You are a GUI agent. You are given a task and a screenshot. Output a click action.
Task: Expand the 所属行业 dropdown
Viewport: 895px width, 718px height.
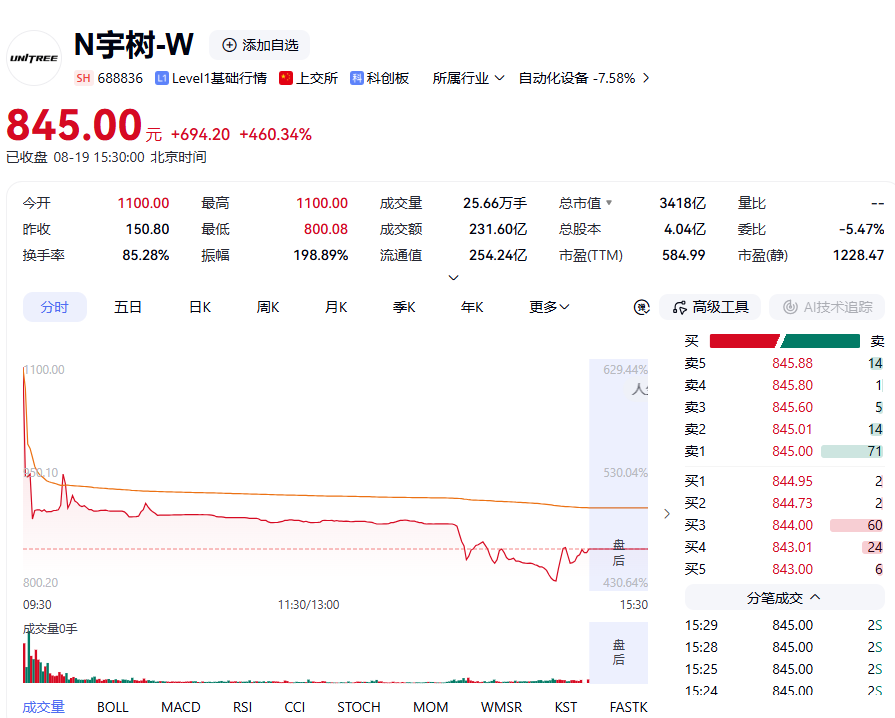[x=468, y=78]
